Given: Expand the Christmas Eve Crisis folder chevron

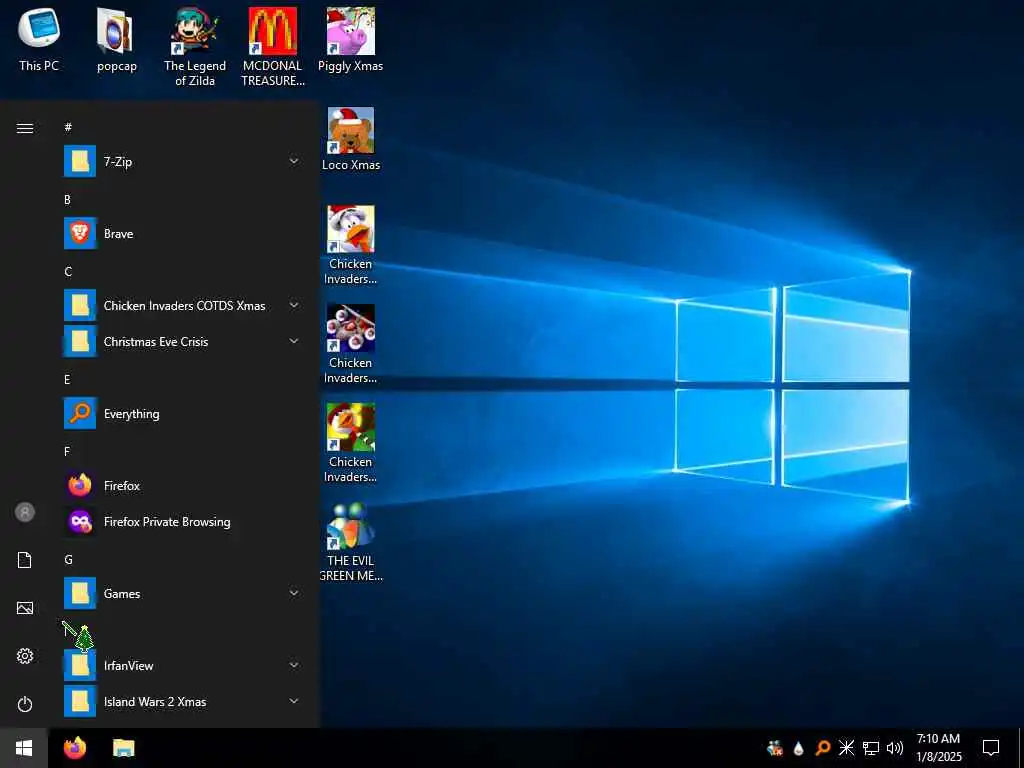Looking at the screenshot, I should coord(294,341).
